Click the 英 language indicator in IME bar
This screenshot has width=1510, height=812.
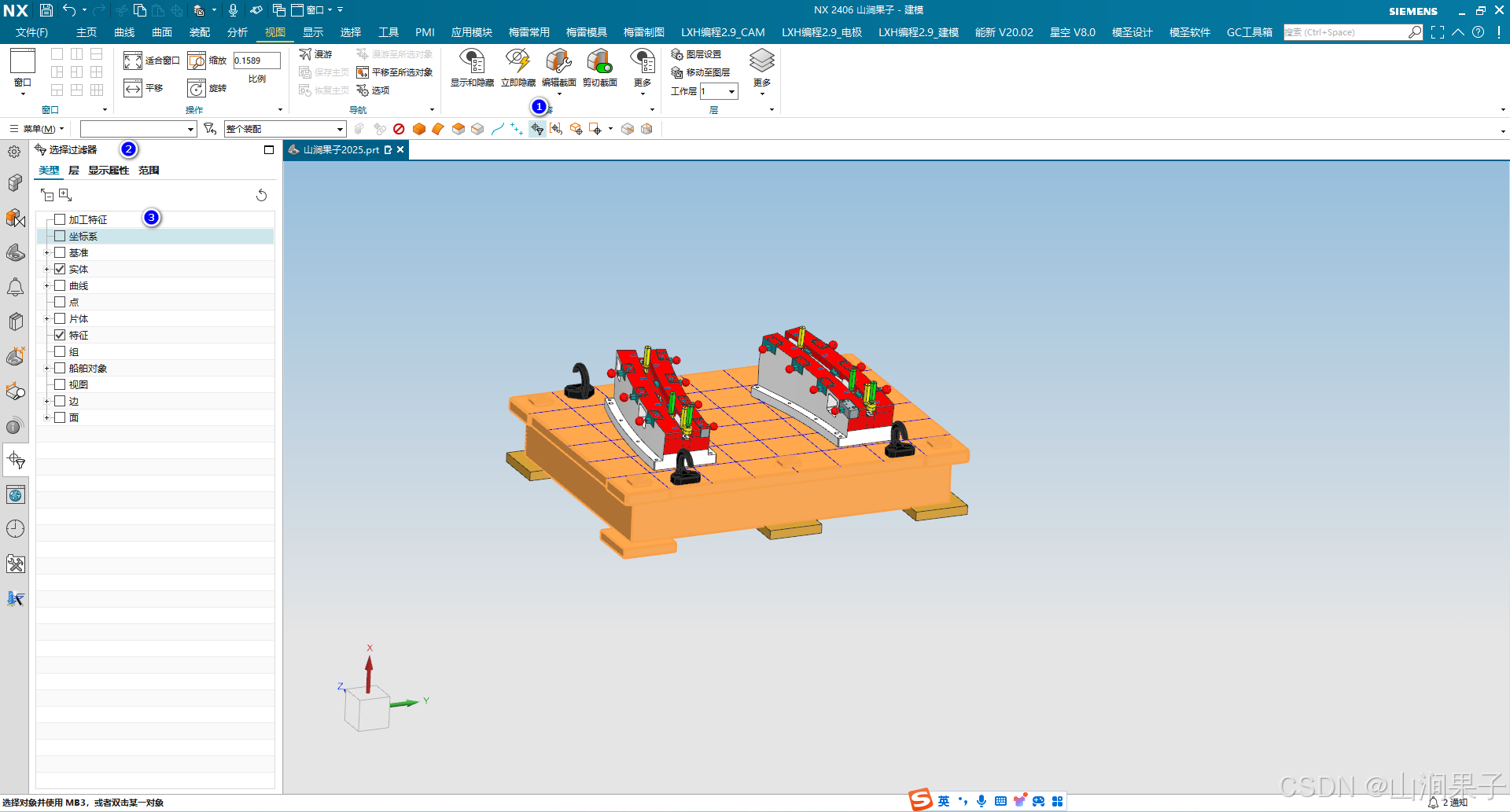click(x=944, y=801)
